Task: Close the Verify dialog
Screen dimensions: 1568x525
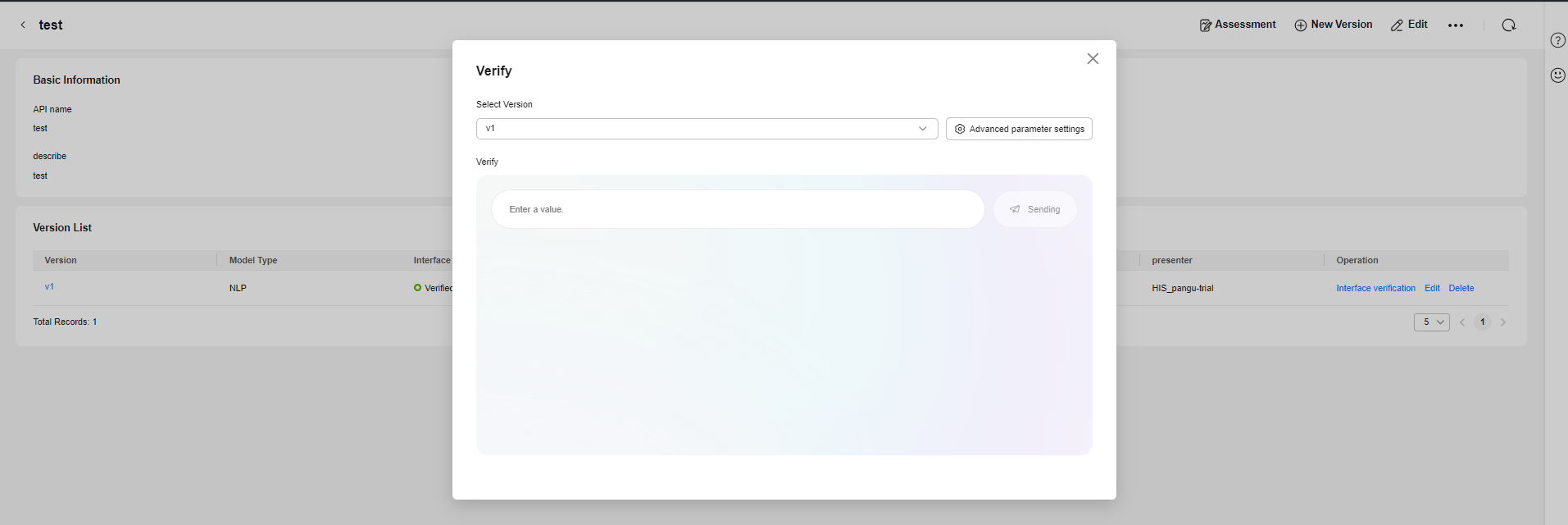Action: point(1093,59)
